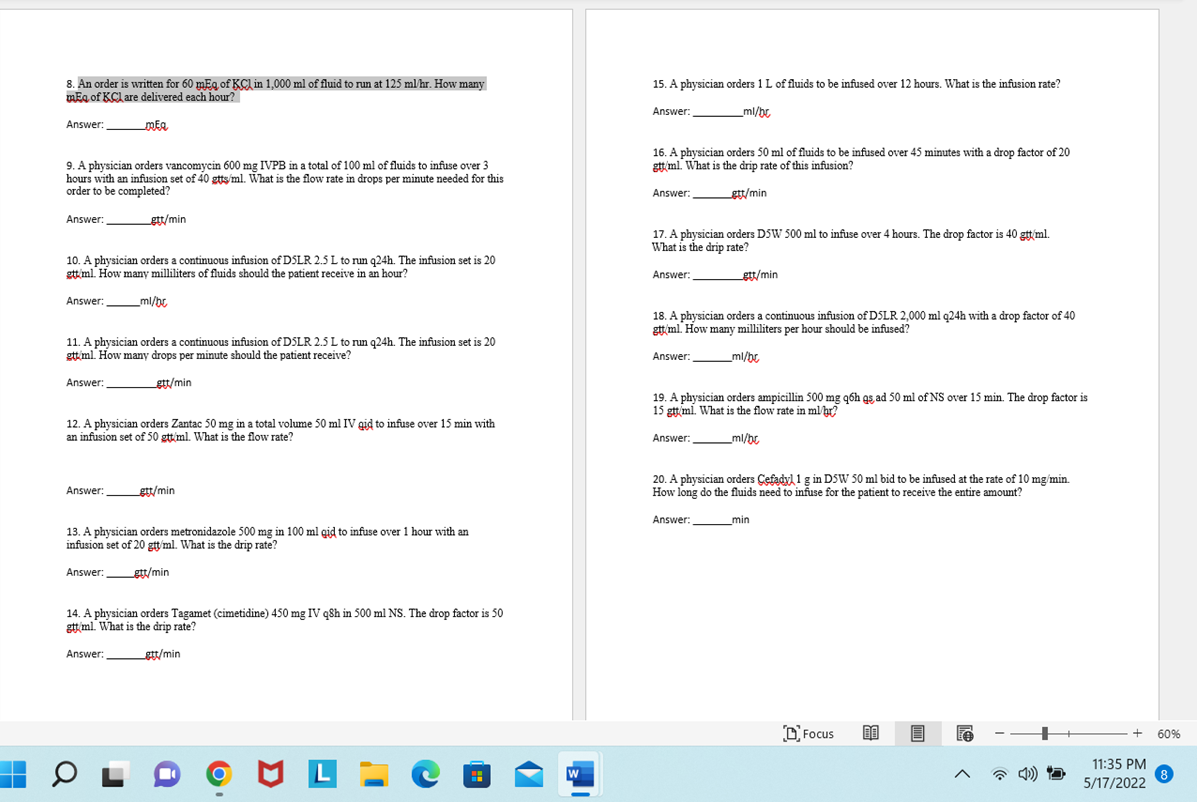Click question 15 infusion rate text

pyautogui.click(x=857, y=84)
